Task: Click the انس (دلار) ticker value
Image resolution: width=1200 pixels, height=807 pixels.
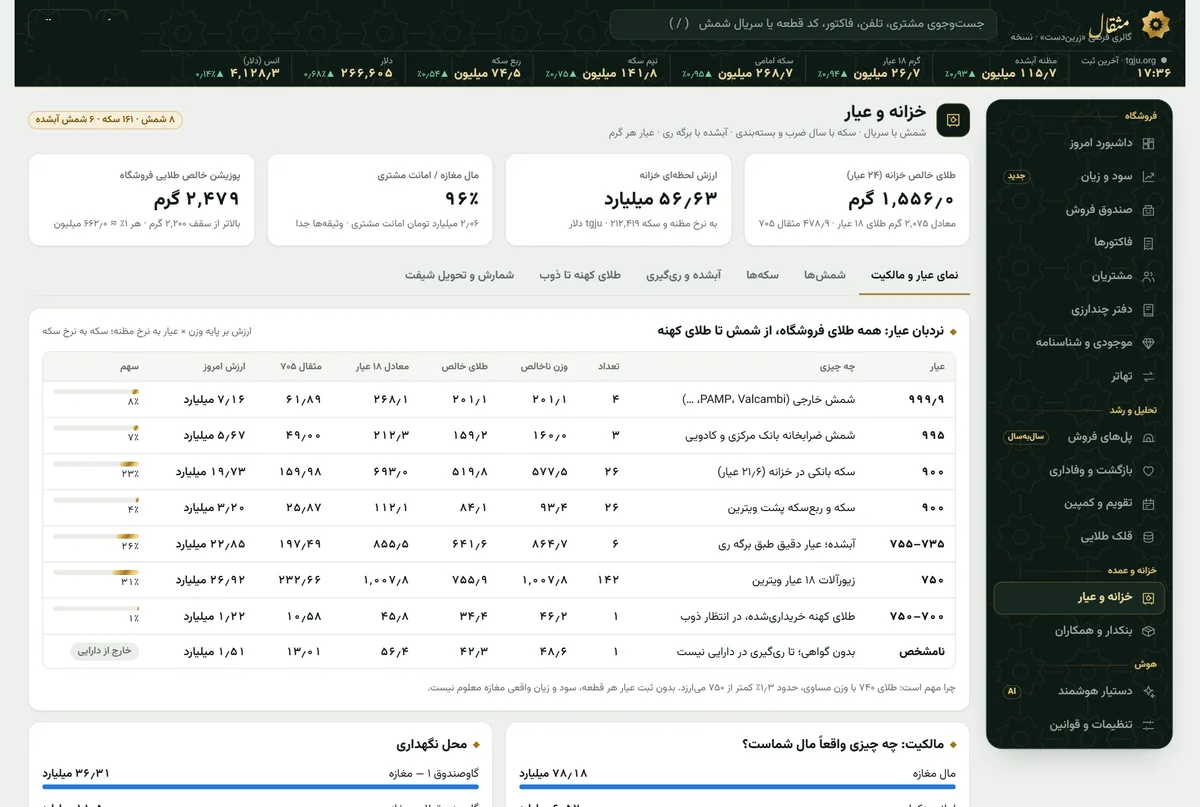Action: 254,73
